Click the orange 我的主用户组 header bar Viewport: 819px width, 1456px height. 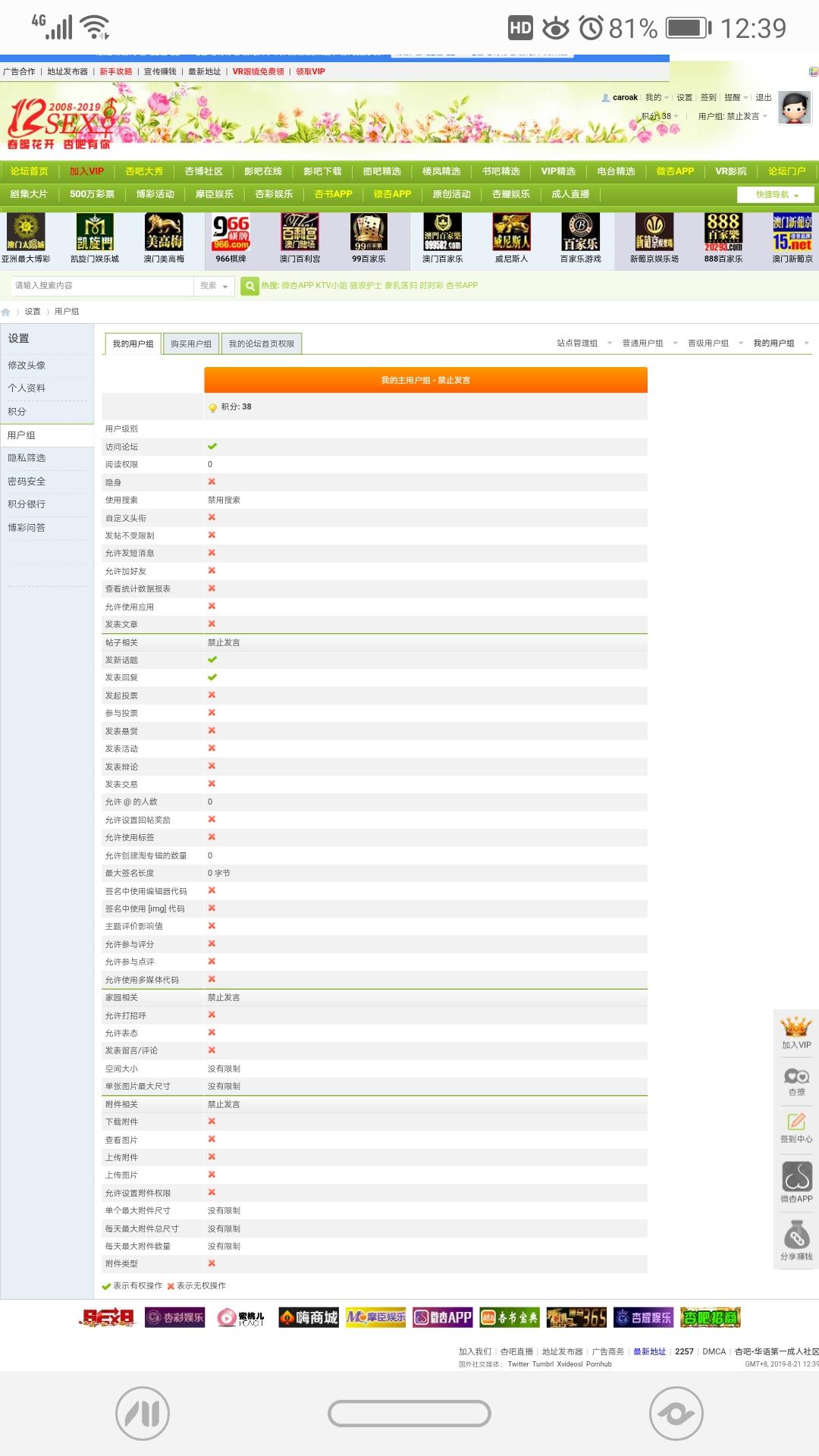[425, 380]
